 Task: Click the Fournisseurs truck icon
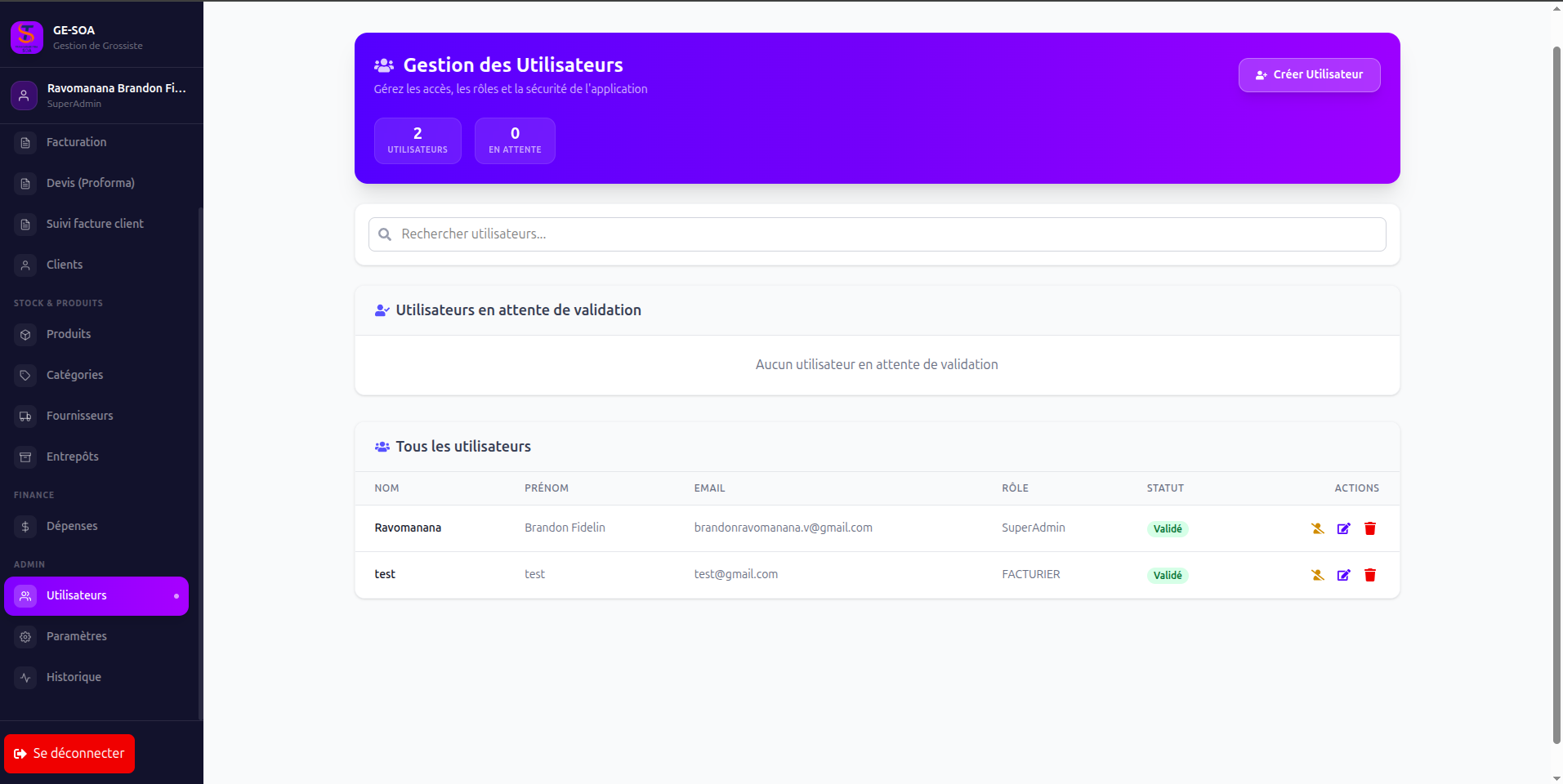click(25, 416)
